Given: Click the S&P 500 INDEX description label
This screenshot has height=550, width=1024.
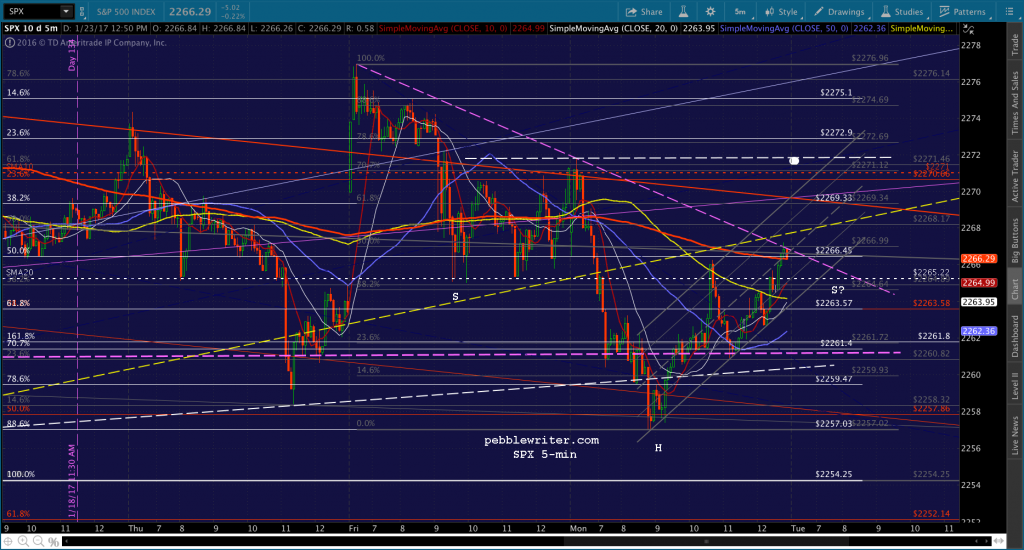Looking at the screenshot, I should (x=126, y=12).
